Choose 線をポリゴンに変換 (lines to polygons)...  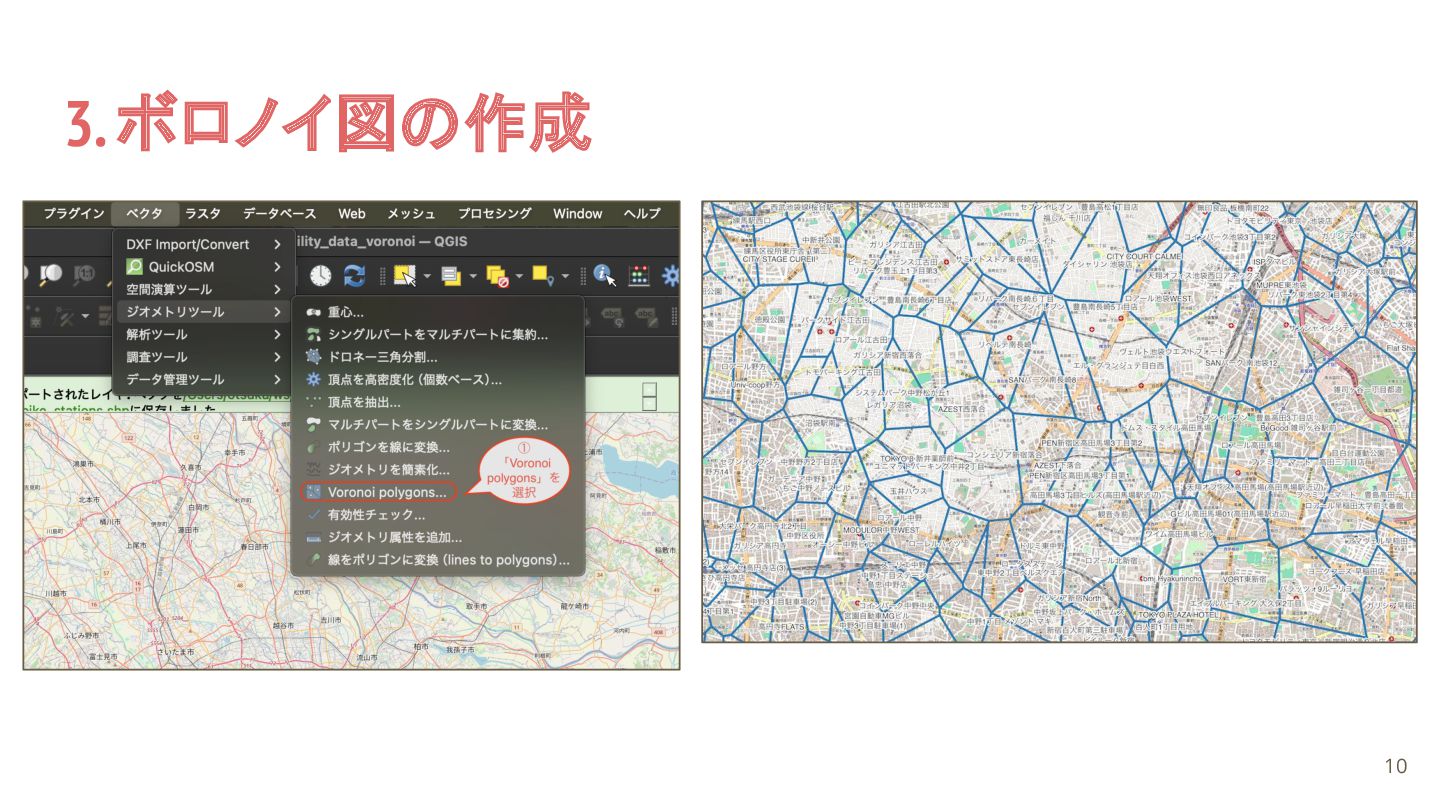click(x=436, y=560)
